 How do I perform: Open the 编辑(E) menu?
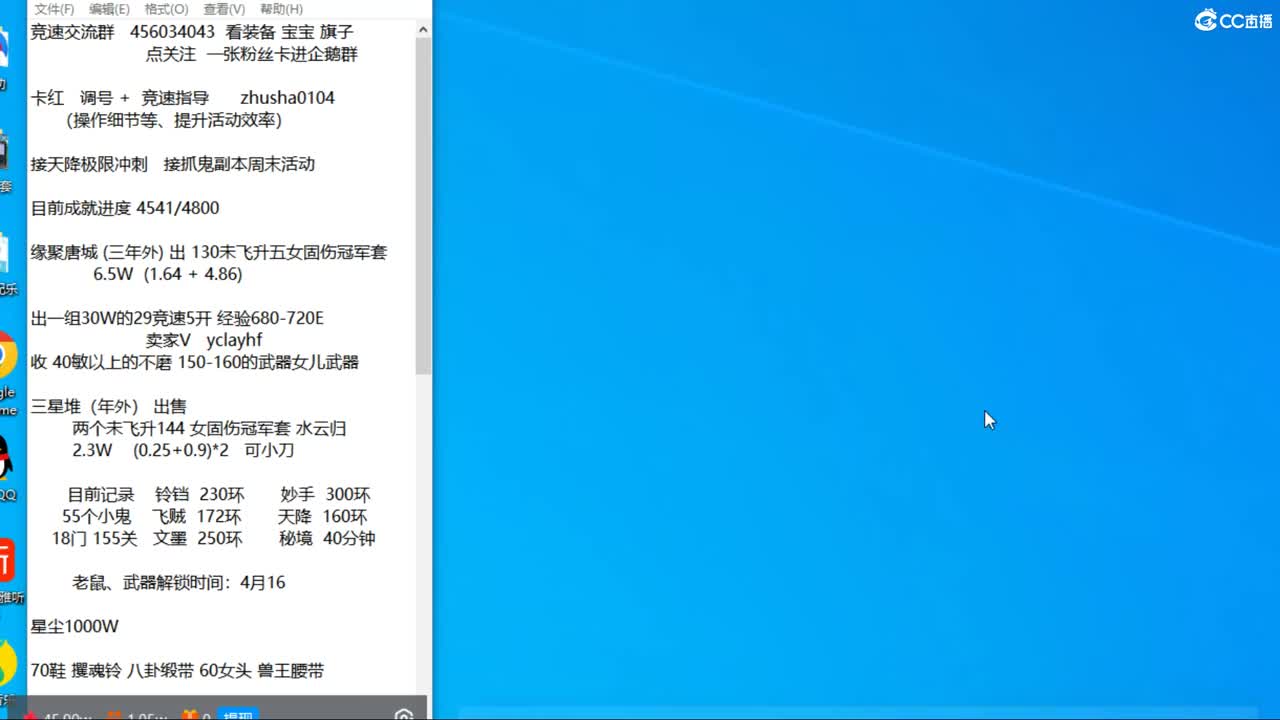[x=110, y=9]
